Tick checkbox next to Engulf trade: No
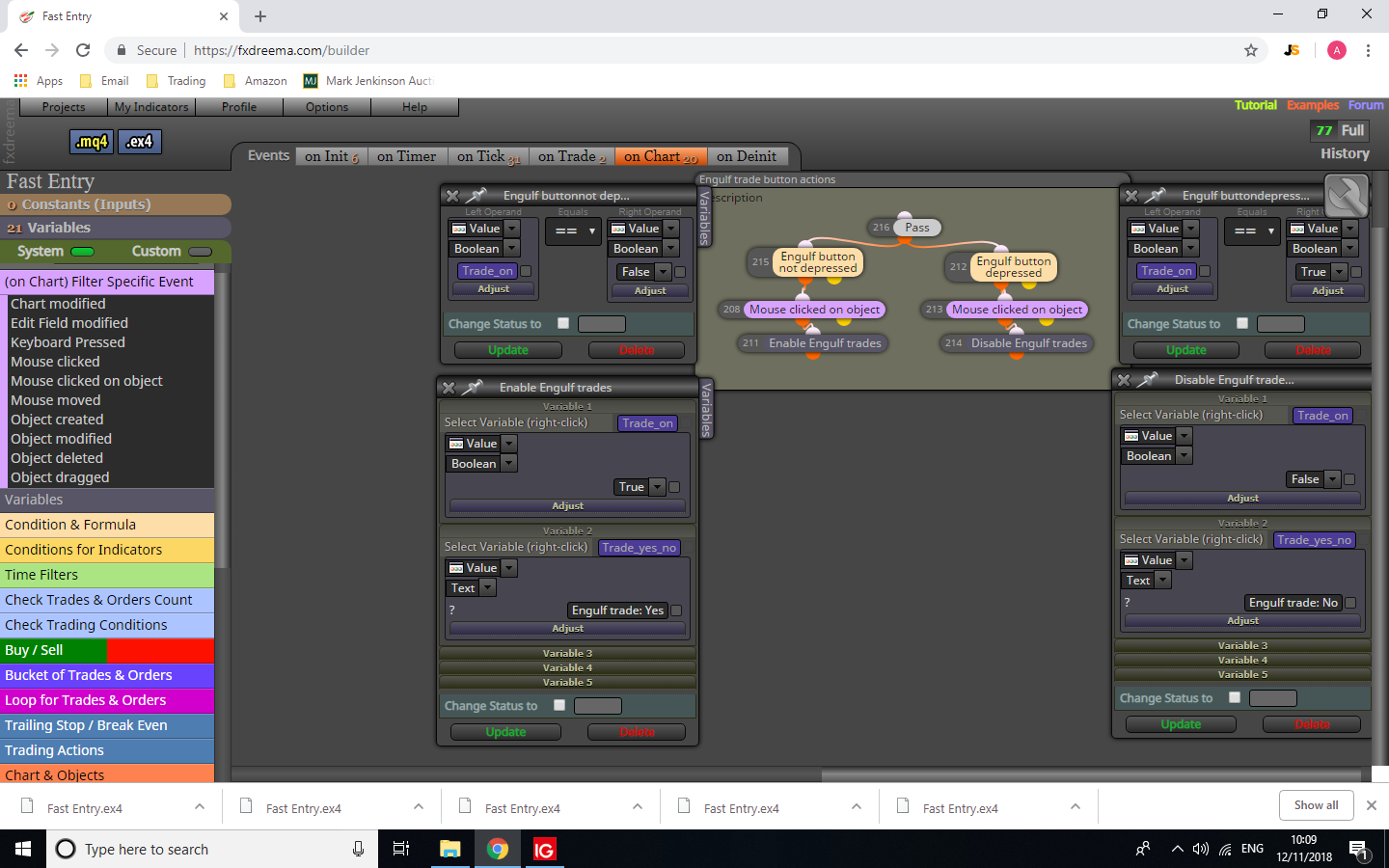The width and height of the screenshot is (1389, 868). [1350, 603]
